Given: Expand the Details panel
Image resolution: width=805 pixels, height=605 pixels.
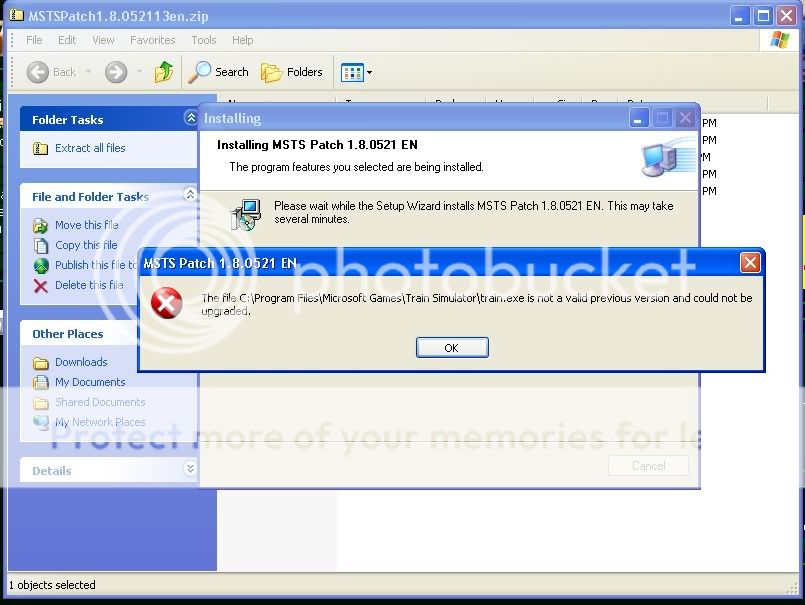Looking at the screenshot, I should pyautogui.click(x=190, y=468).
